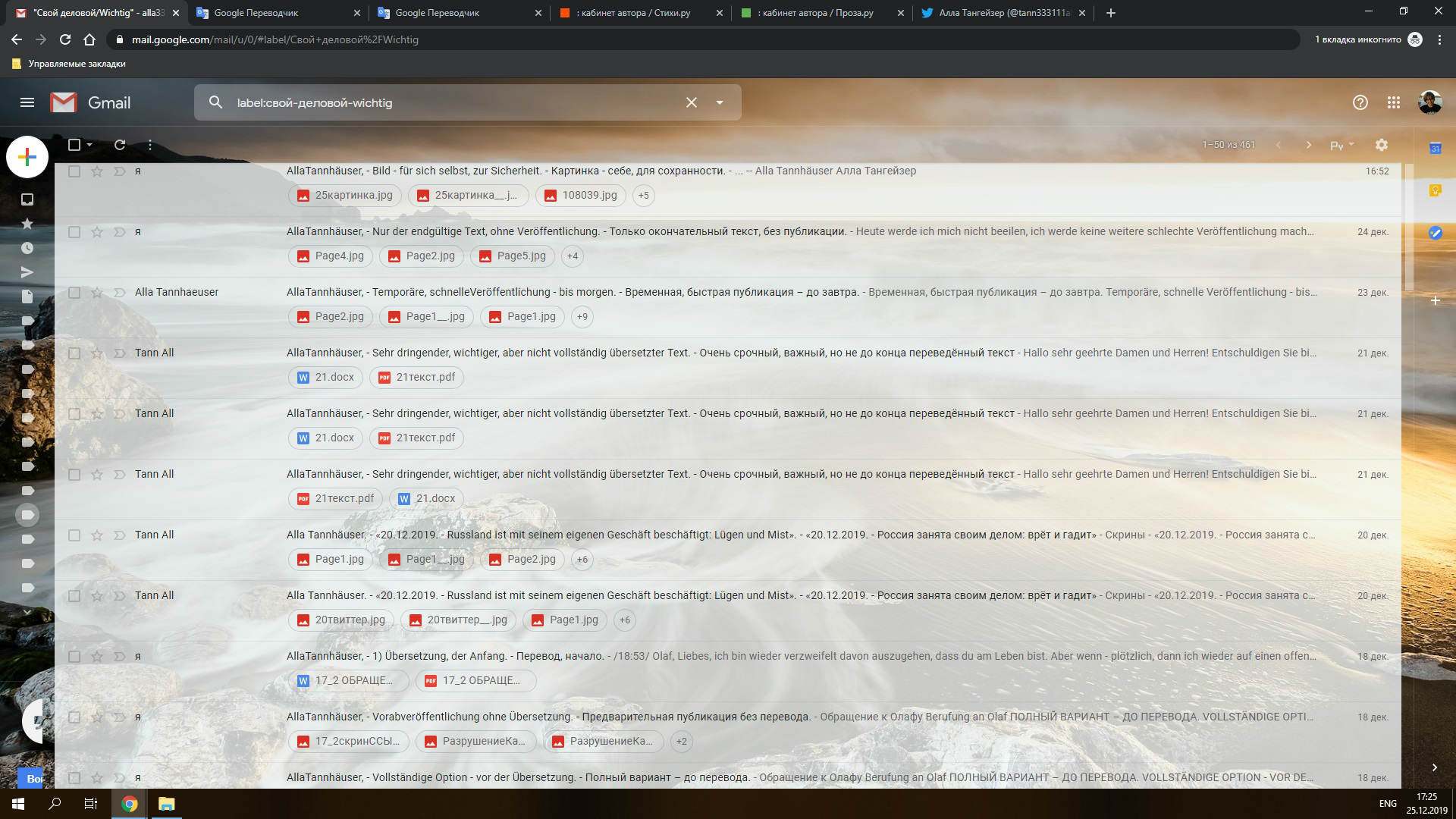The image size is (1456, 819).
Task: Click Управляемые закладки bookmarks folder
Action: pos(69,64)
